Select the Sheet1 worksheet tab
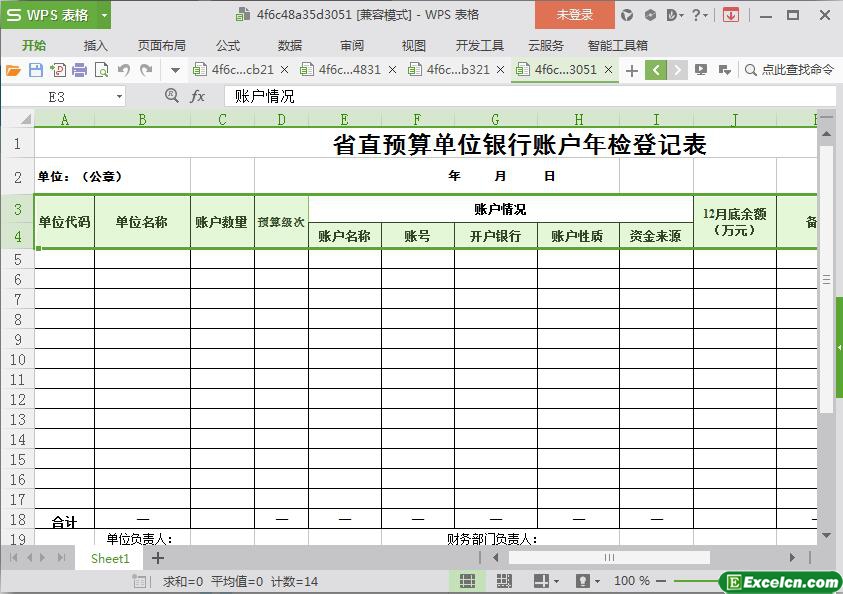 [x=110, y=558]
